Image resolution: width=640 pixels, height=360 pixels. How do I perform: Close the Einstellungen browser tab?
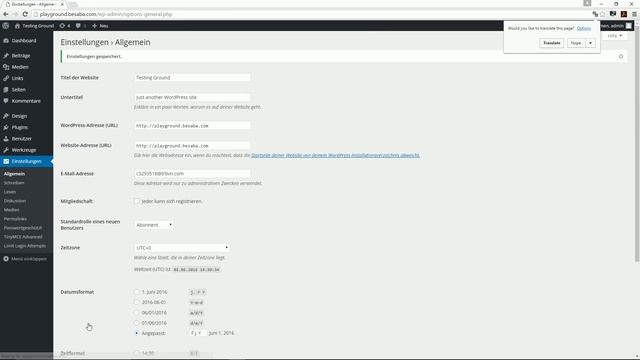62,4
